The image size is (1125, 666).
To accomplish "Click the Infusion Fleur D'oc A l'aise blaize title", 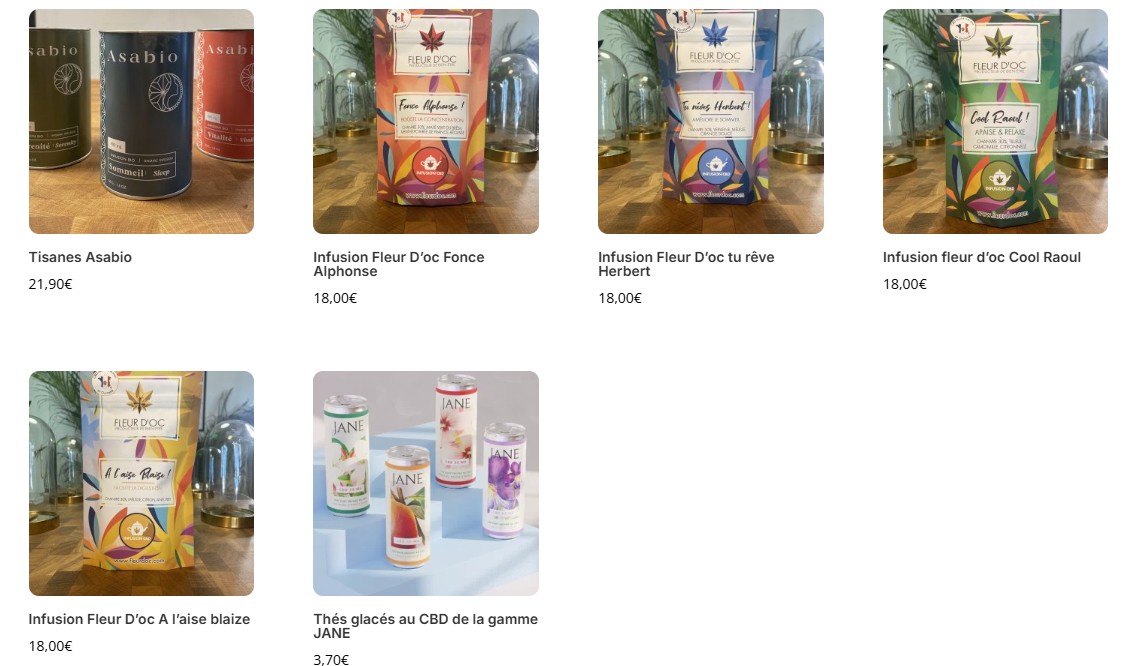I will [x=139, y=619].
